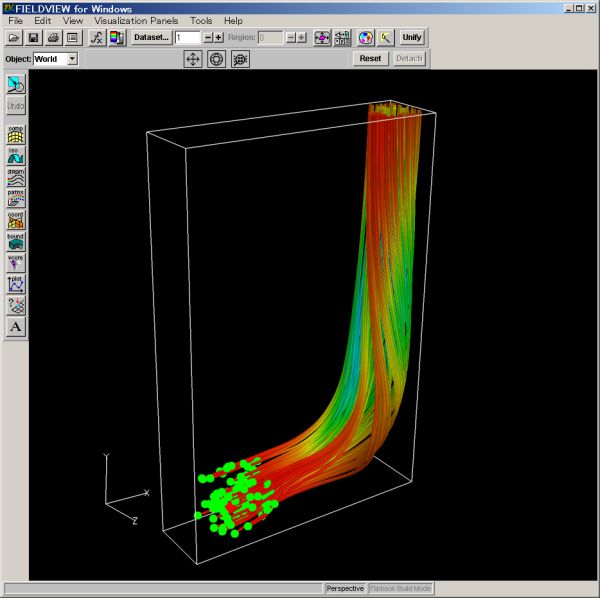Select the Annotation text tool
The height and width of the screenshot is (598, 600).
coord(16,326)
